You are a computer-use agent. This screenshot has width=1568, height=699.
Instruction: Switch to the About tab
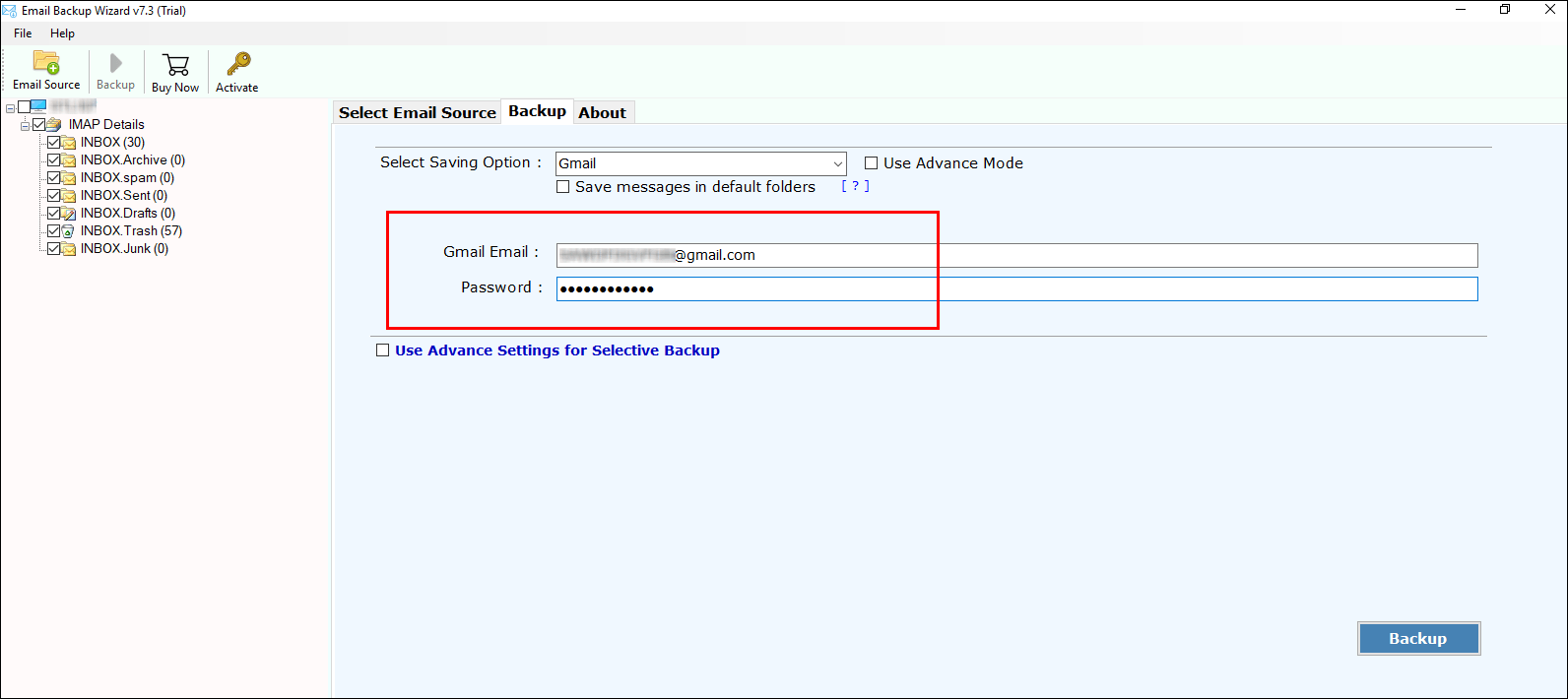[602, 113]
